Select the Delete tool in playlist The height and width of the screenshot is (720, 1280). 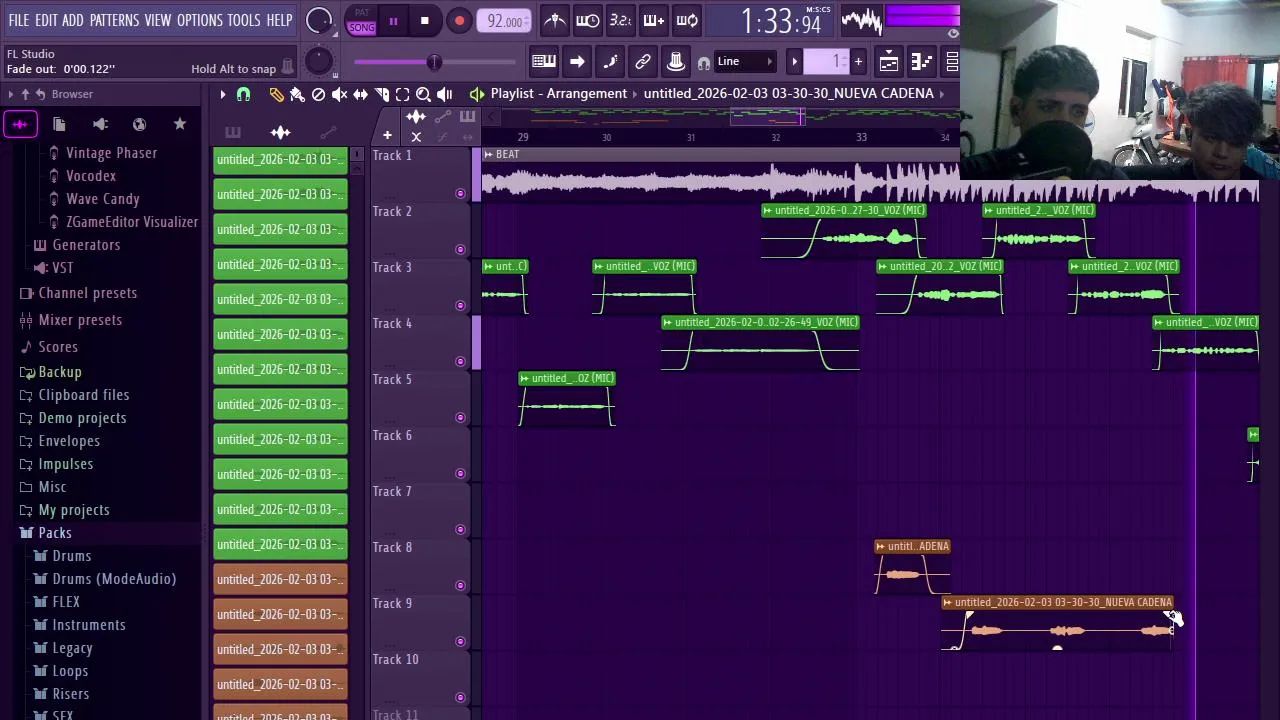[318, 94]
